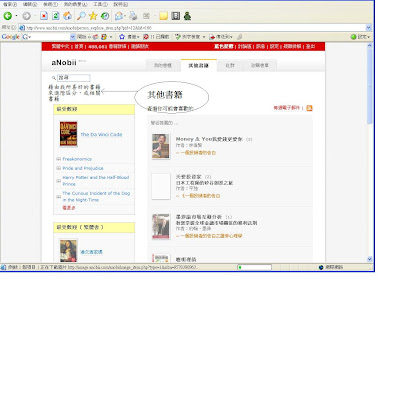
Task: Open the Google toolbar Send to dropdown
Action: 231,37
